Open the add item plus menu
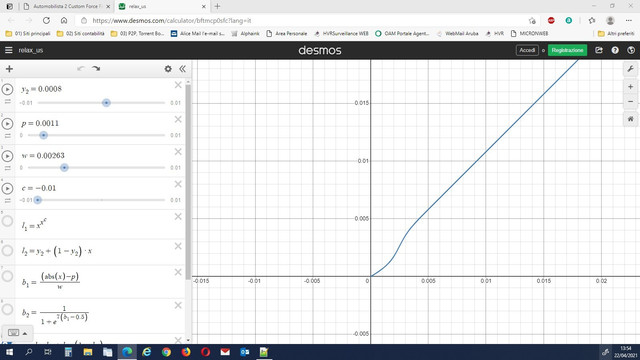The width and height of the screenshot is (640, 360). 9,69
